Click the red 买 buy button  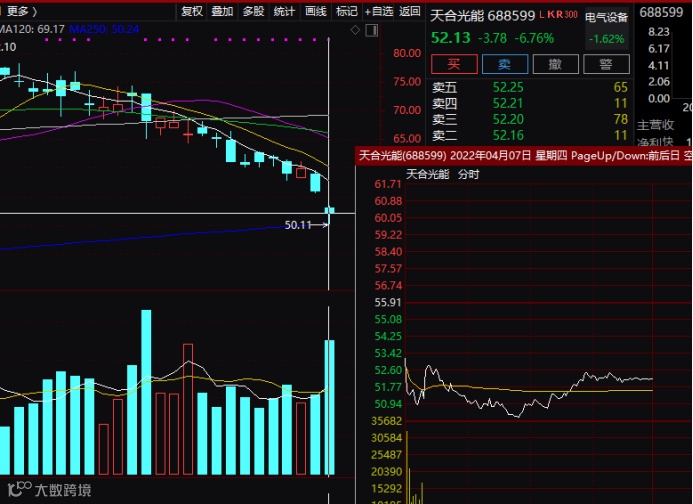tap(454, 65)
